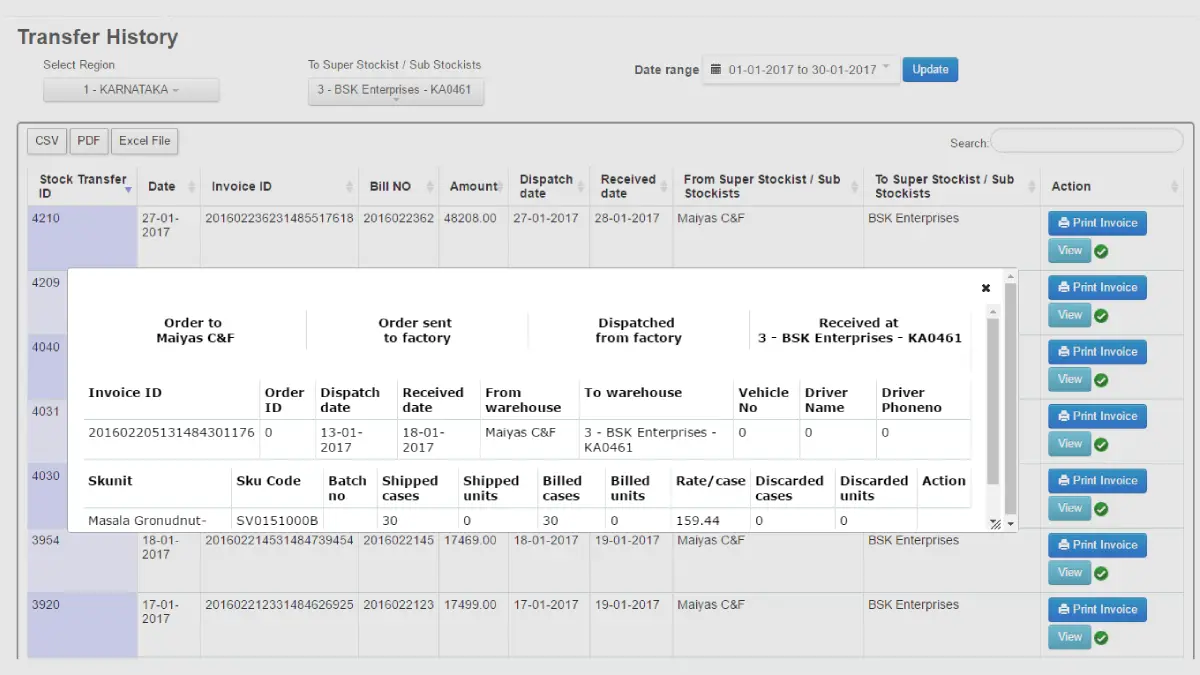Click green check icon for transfer 4030
The width and height of the screenshot is (1200, 675).
click(1101, 509)
